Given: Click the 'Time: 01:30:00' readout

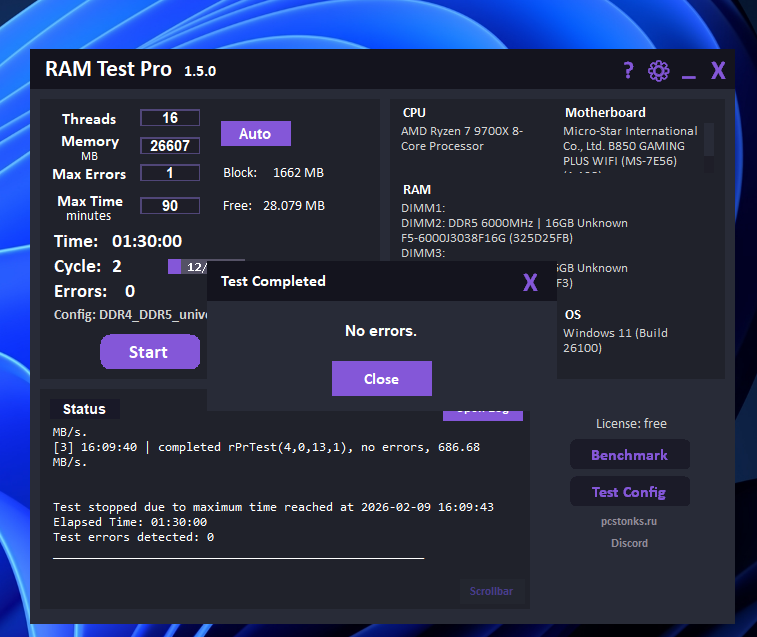Looking at the screenshot, I should click(x=118, y=241).
